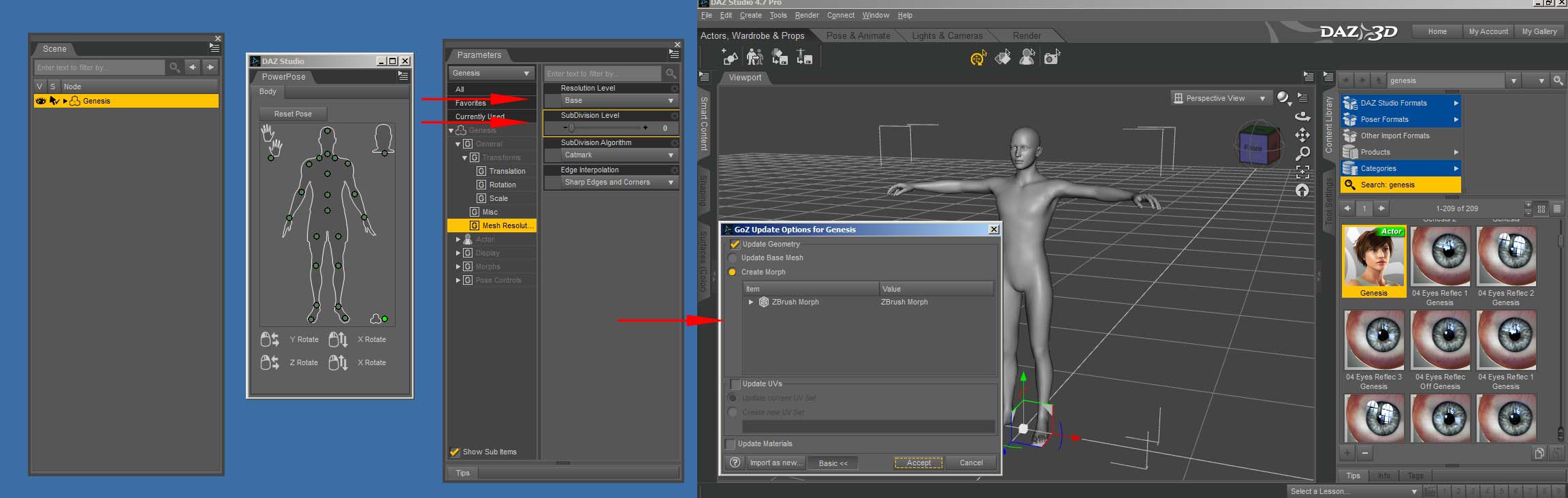Select the Universal tool in toolbar
This screenshot has height=498, width=1568.
[x=978, y=58]
